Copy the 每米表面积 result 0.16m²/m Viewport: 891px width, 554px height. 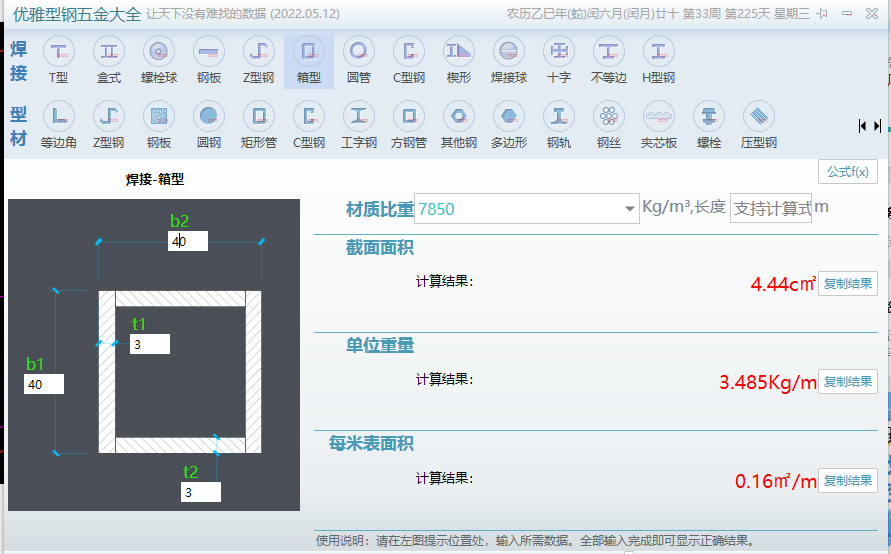(848, 481)
